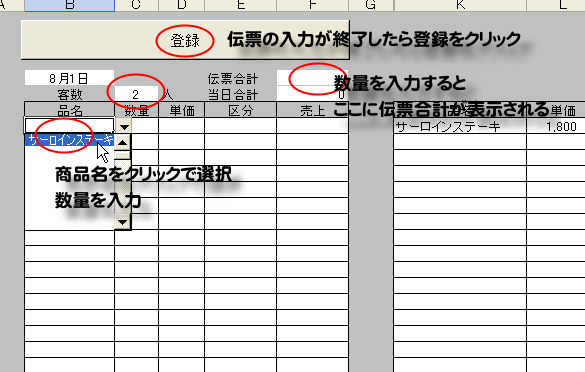Select column E header
585x372 pixels.
point(240,5)
